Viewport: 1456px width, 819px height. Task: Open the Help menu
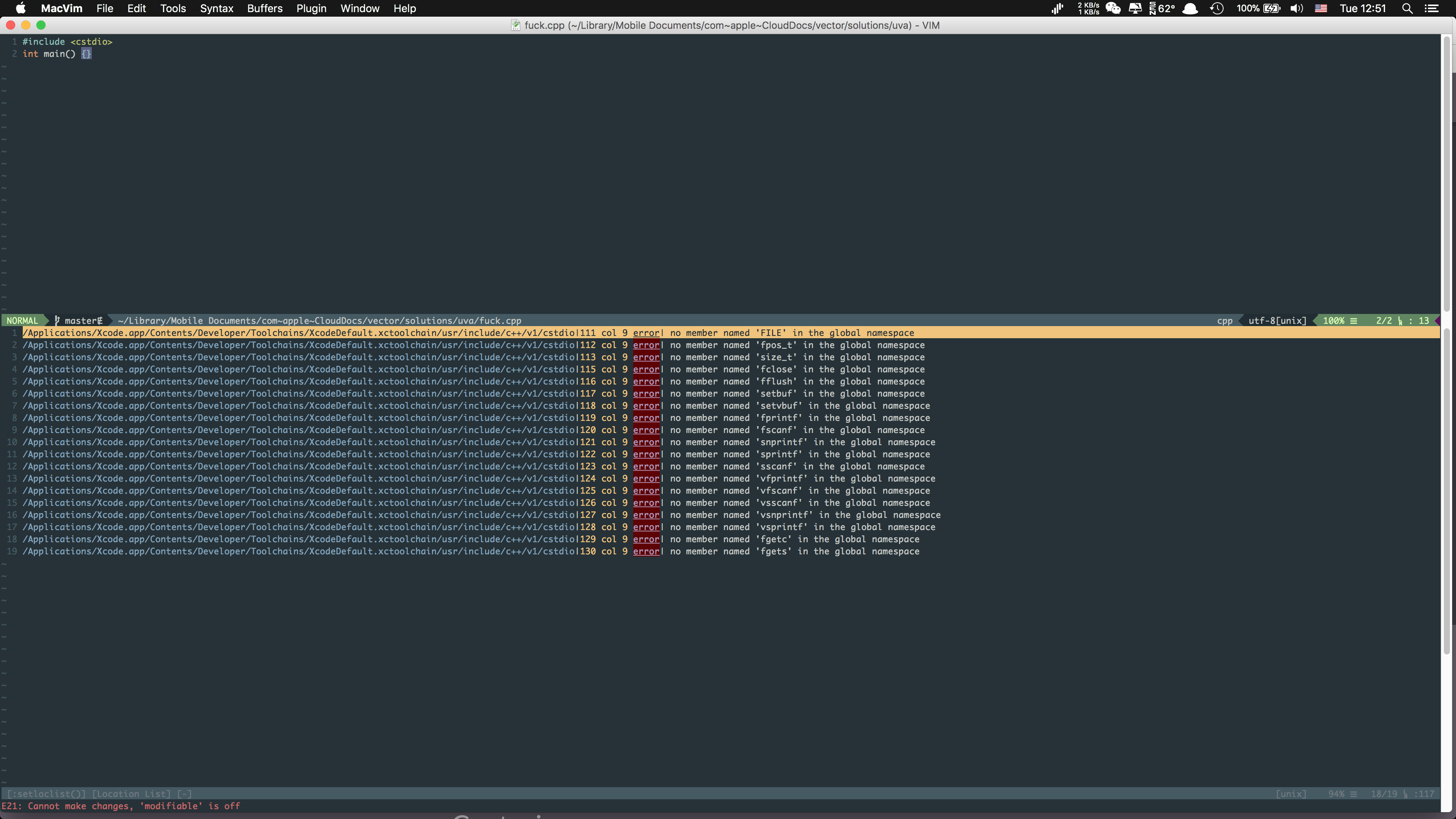405,8
